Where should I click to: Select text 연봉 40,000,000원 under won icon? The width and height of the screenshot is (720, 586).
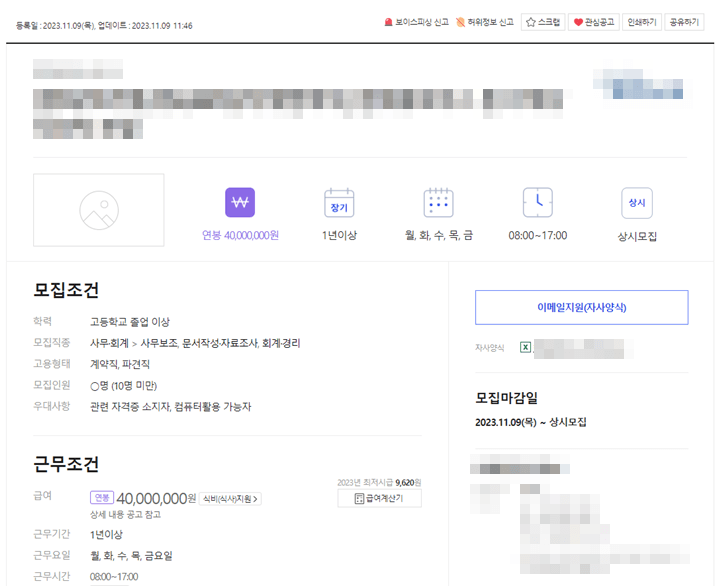click(x=240, y=235)
